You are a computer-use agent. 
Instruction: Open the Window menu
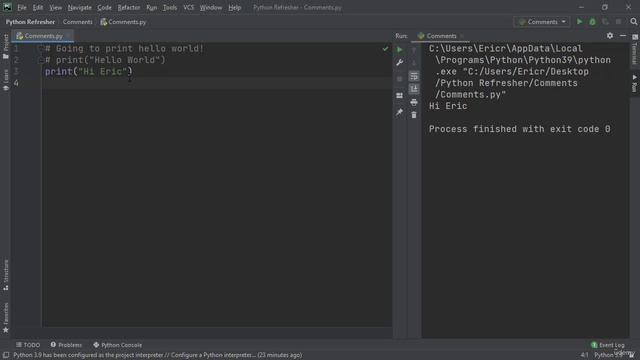click(211, 7)
